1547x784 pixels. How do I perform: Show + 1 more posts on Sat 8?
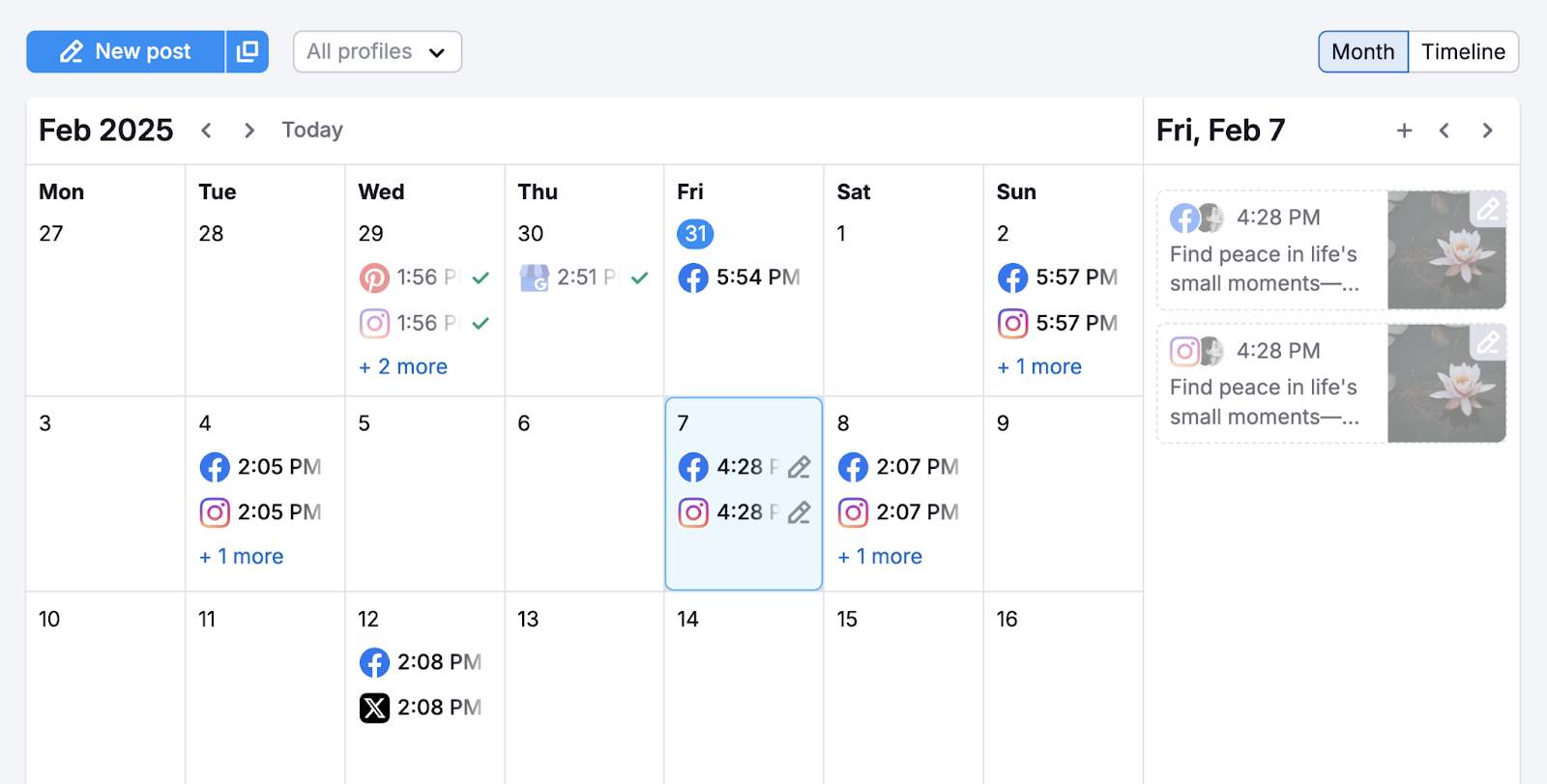pos(880,557)
